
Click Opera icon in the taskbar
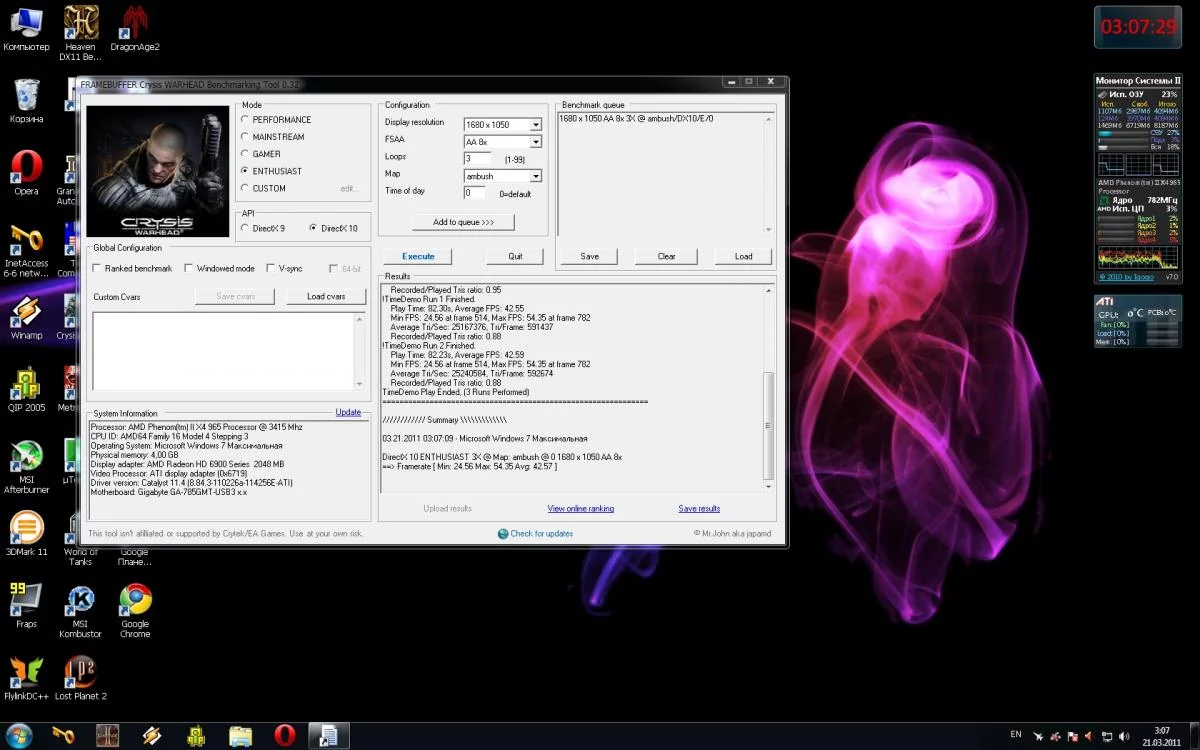click(283, 736)
